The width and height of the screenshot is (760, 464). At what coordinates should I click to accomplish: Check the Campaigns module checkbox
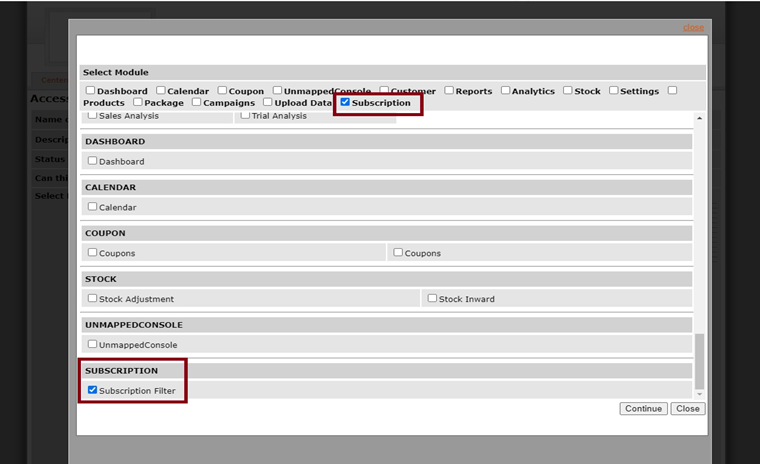pyautogui.click(x=196, y=102)
